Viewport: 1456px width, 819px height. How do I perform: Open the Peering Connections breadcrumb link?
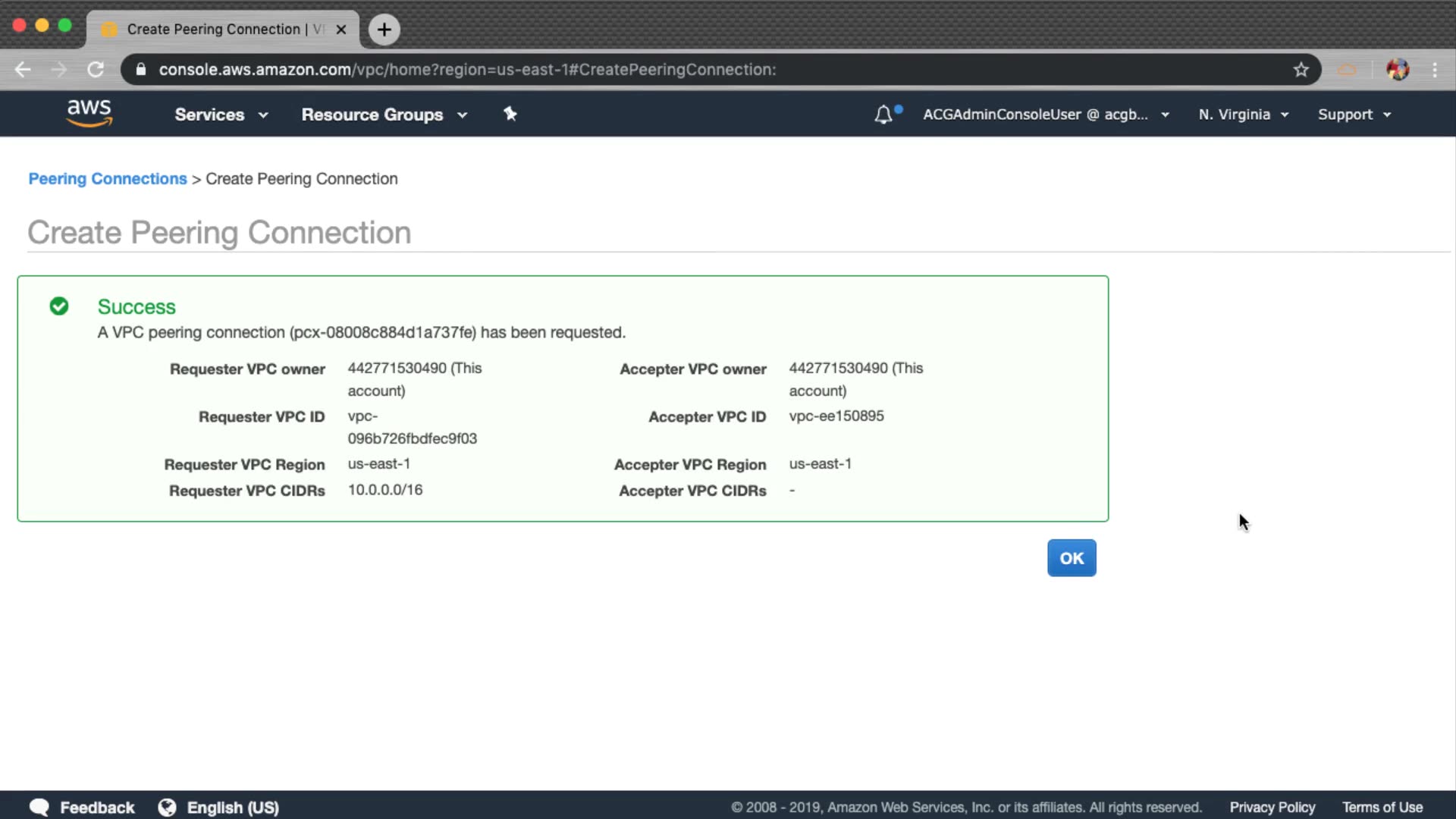coord(108,179)
